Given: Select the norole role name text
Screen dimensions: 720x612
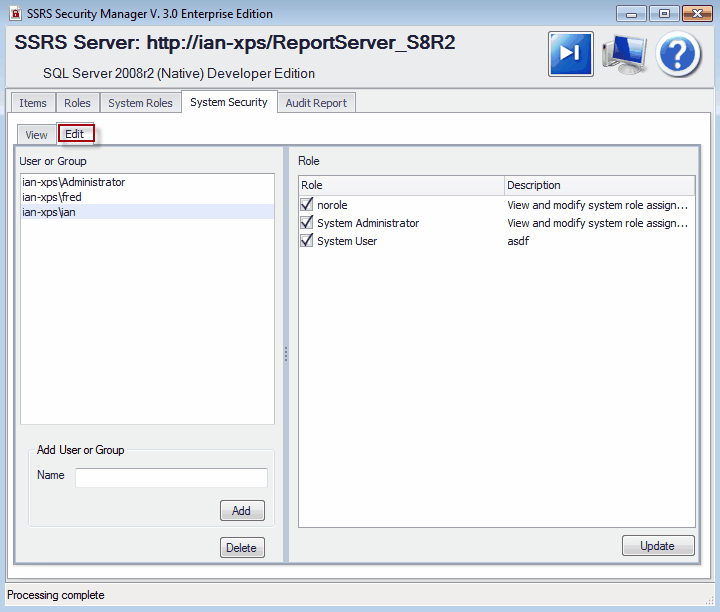Looking at the screenshot, I should (x=332, y=205).
